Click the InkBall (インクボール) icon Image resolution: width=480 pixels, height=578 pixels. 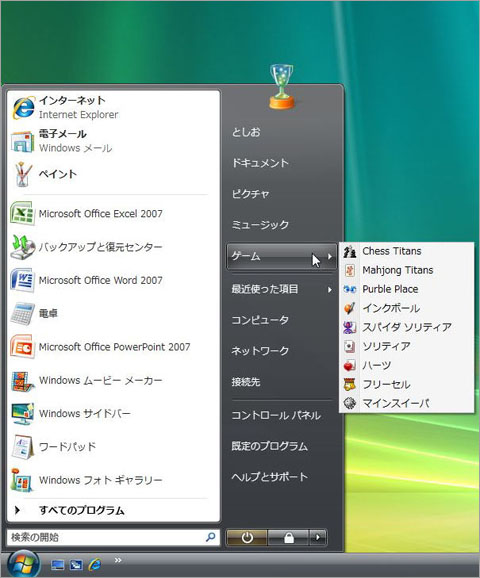coord(349,308)
